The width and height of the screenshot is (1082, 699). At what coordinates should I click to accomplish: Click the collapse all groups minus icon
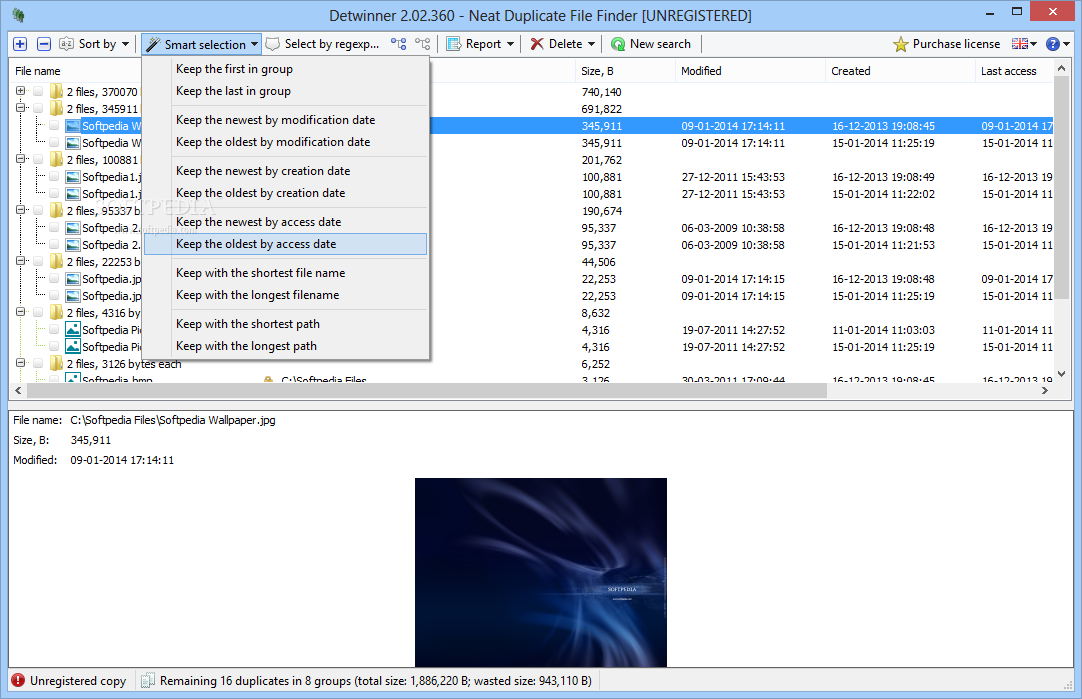(x=43, y=44)
